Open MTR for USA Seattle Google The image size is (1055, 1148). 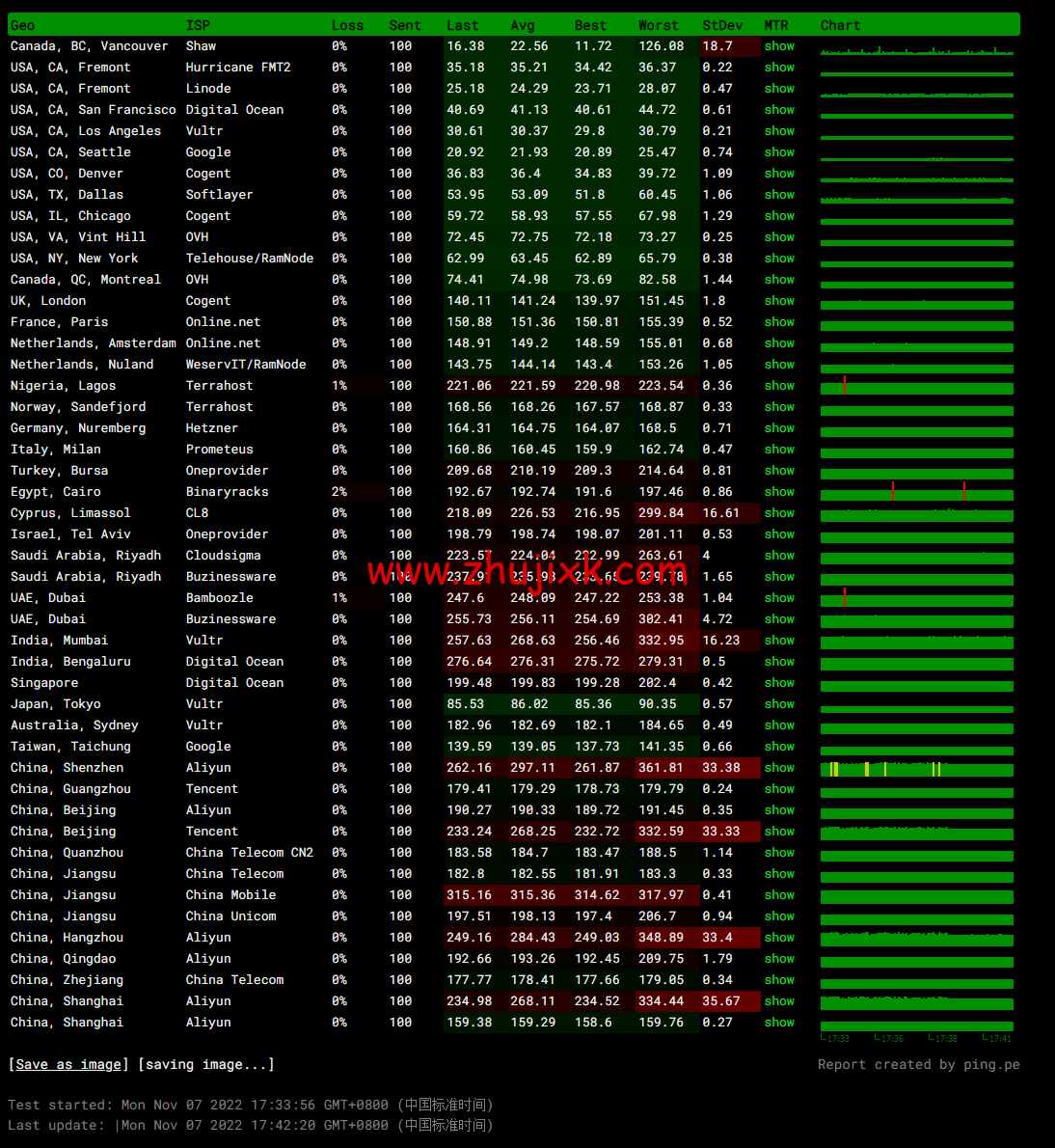click(x=779, y=152)
